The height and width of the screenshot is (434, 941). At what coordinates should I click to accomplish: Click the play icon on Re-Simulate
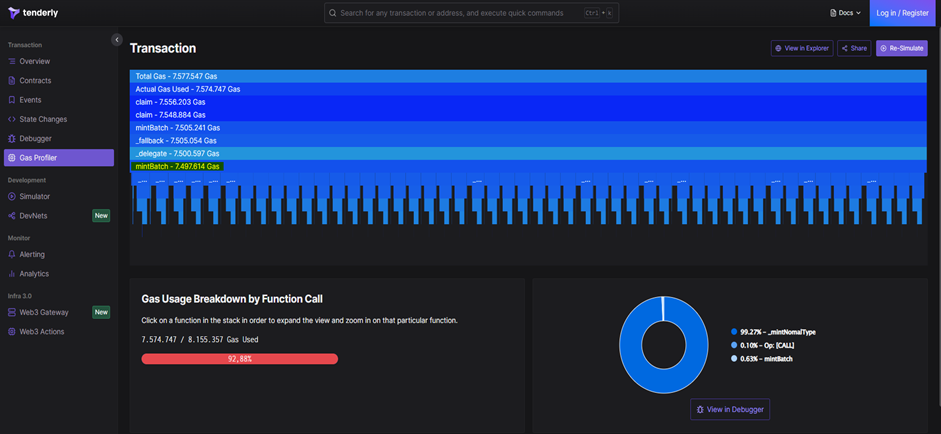883,48
